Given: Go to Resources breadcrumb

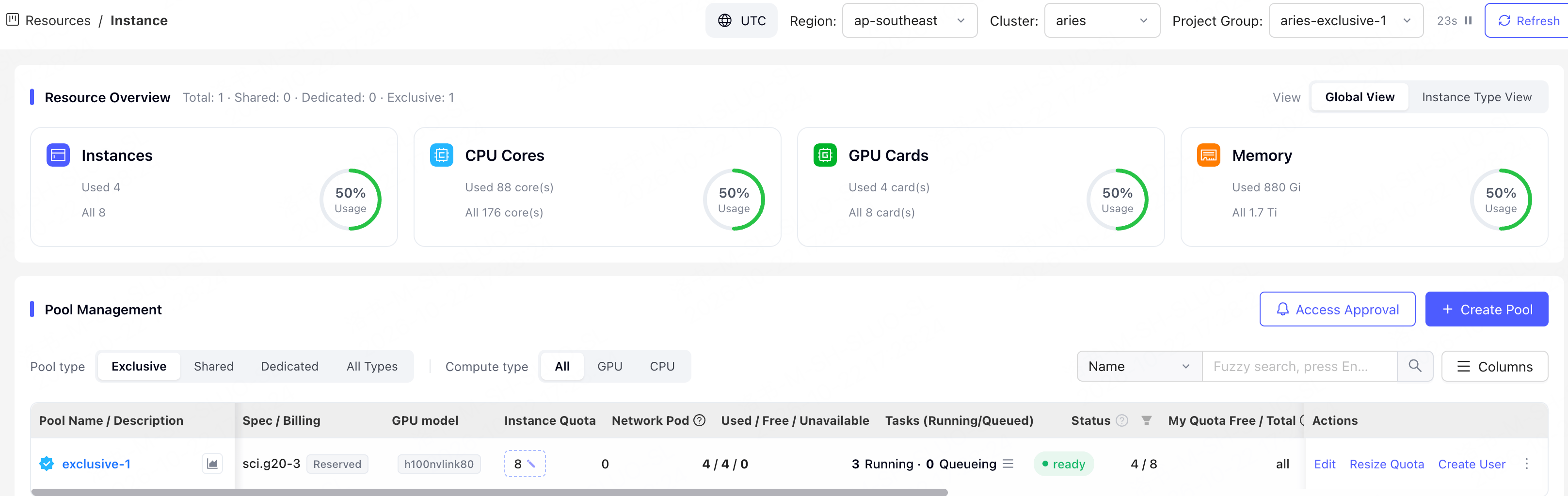Looking at the screenshot, I should click(x=58, y=21).
